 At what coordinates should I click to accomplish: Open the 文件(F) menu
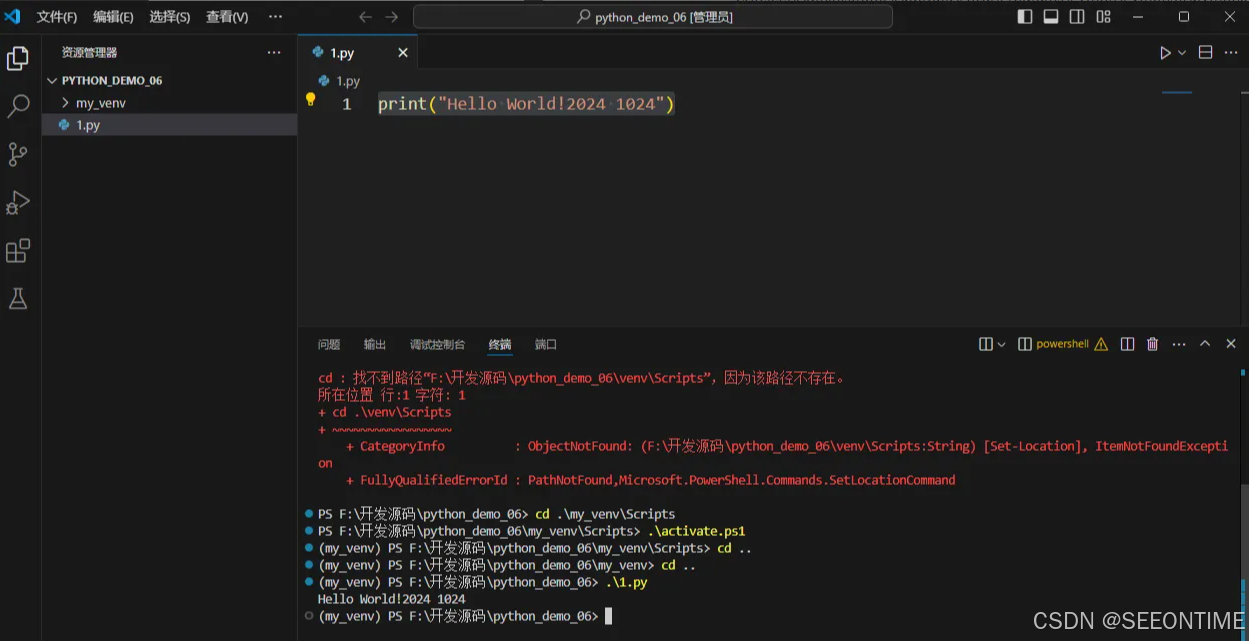tap(56, 17)
